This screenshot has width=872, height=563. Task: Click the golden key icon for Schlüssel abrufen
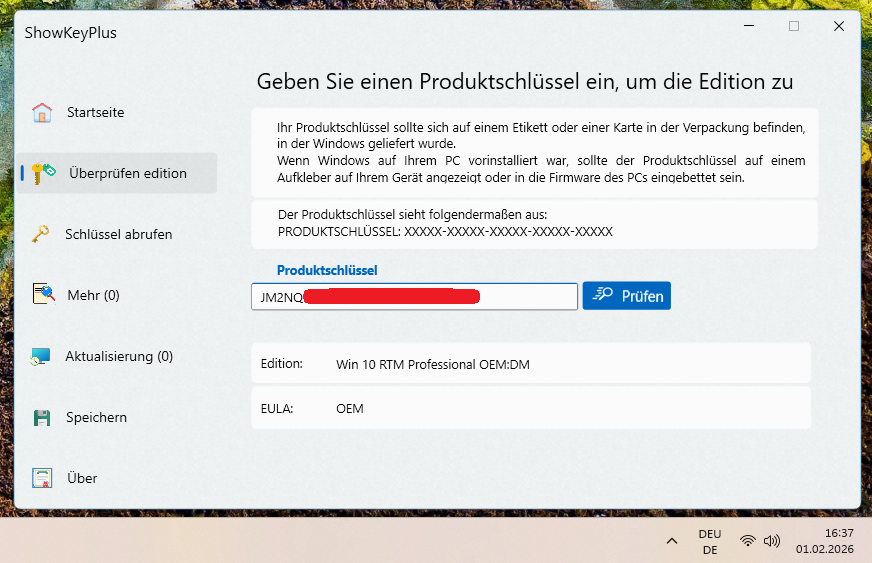point(41,234)
